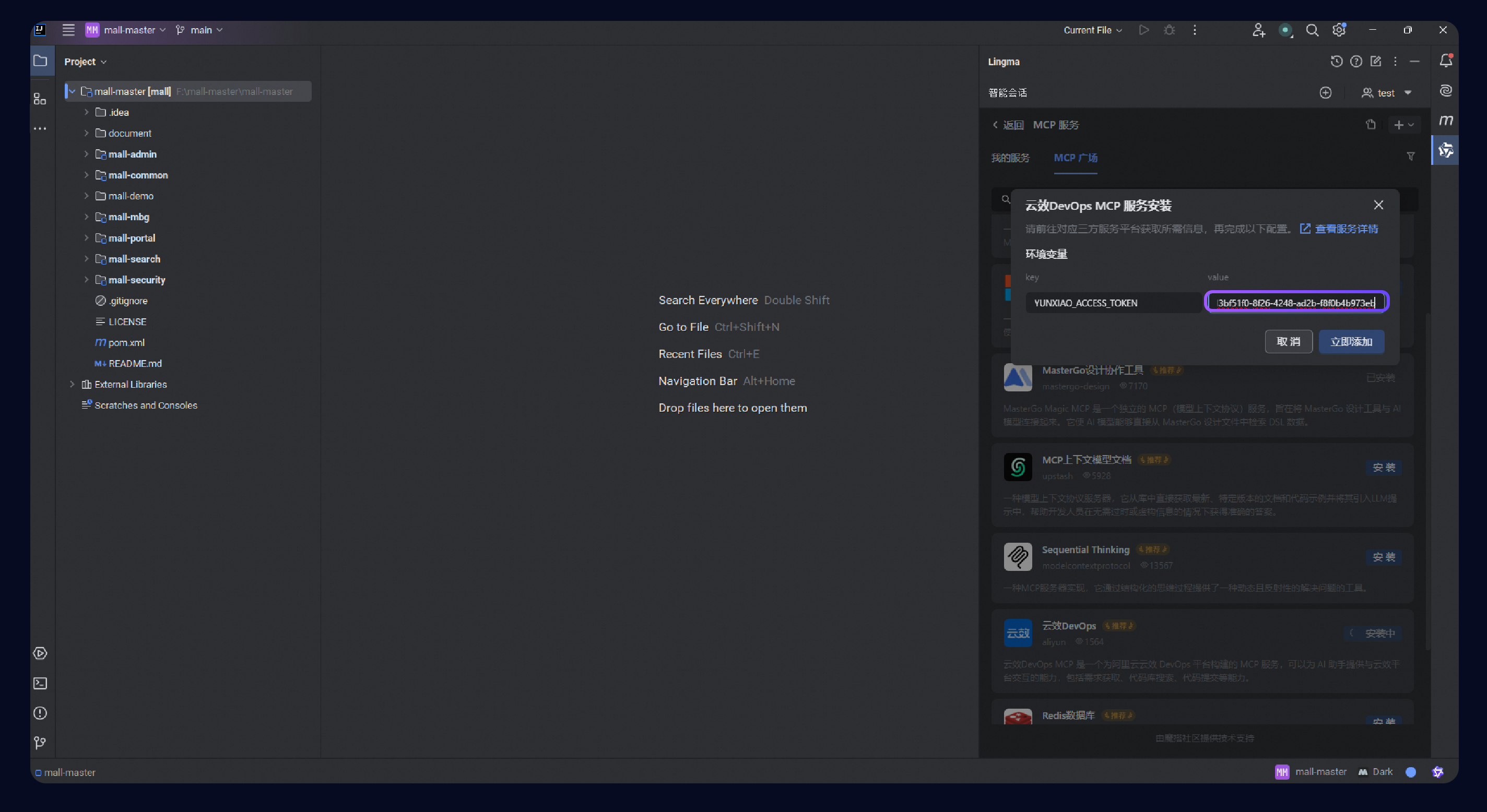Open the Notifications tool window
The image size is (1487, 812).
tap(1445, 61)
